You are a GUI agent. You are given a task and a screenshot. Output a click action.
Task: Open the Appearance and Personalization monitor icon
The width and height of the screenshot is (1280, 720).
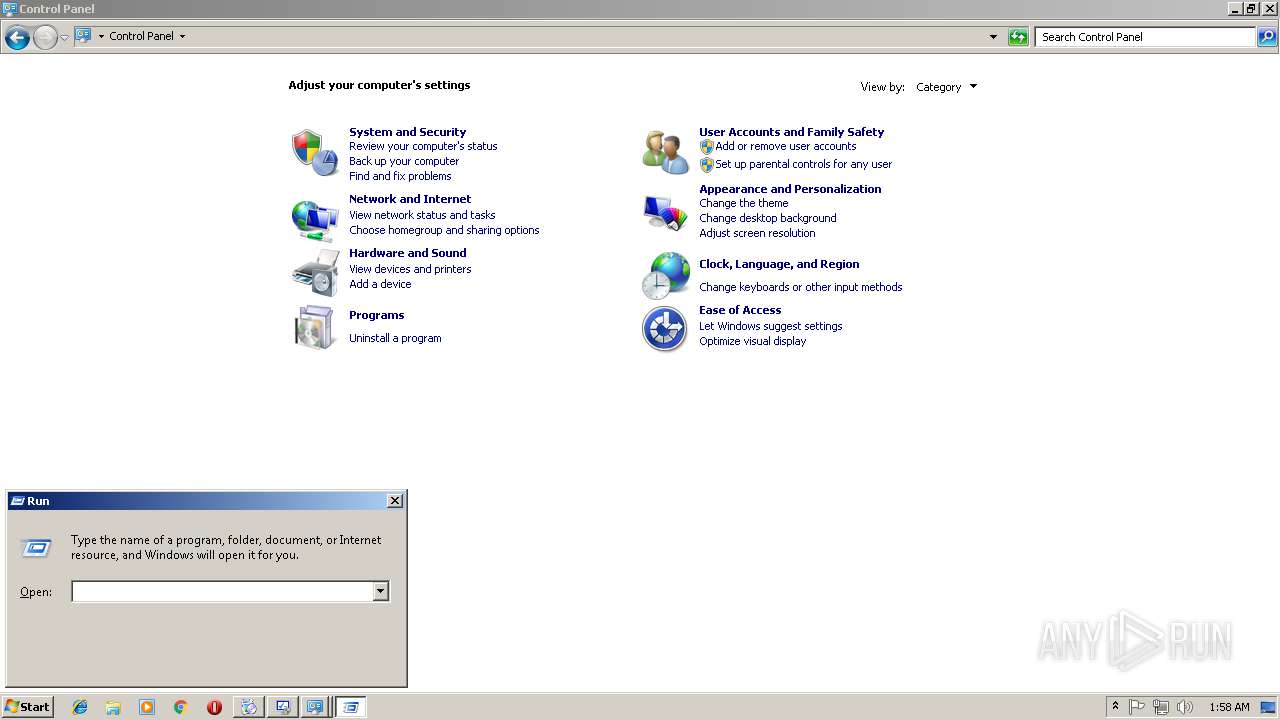click(x=665, y=212)
